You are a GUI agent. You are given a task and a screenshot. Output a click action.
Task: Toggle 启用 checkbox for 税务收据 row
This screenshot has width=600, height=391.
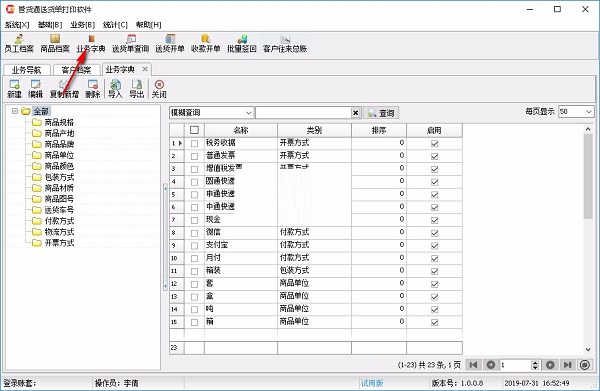tap(434, 143)
